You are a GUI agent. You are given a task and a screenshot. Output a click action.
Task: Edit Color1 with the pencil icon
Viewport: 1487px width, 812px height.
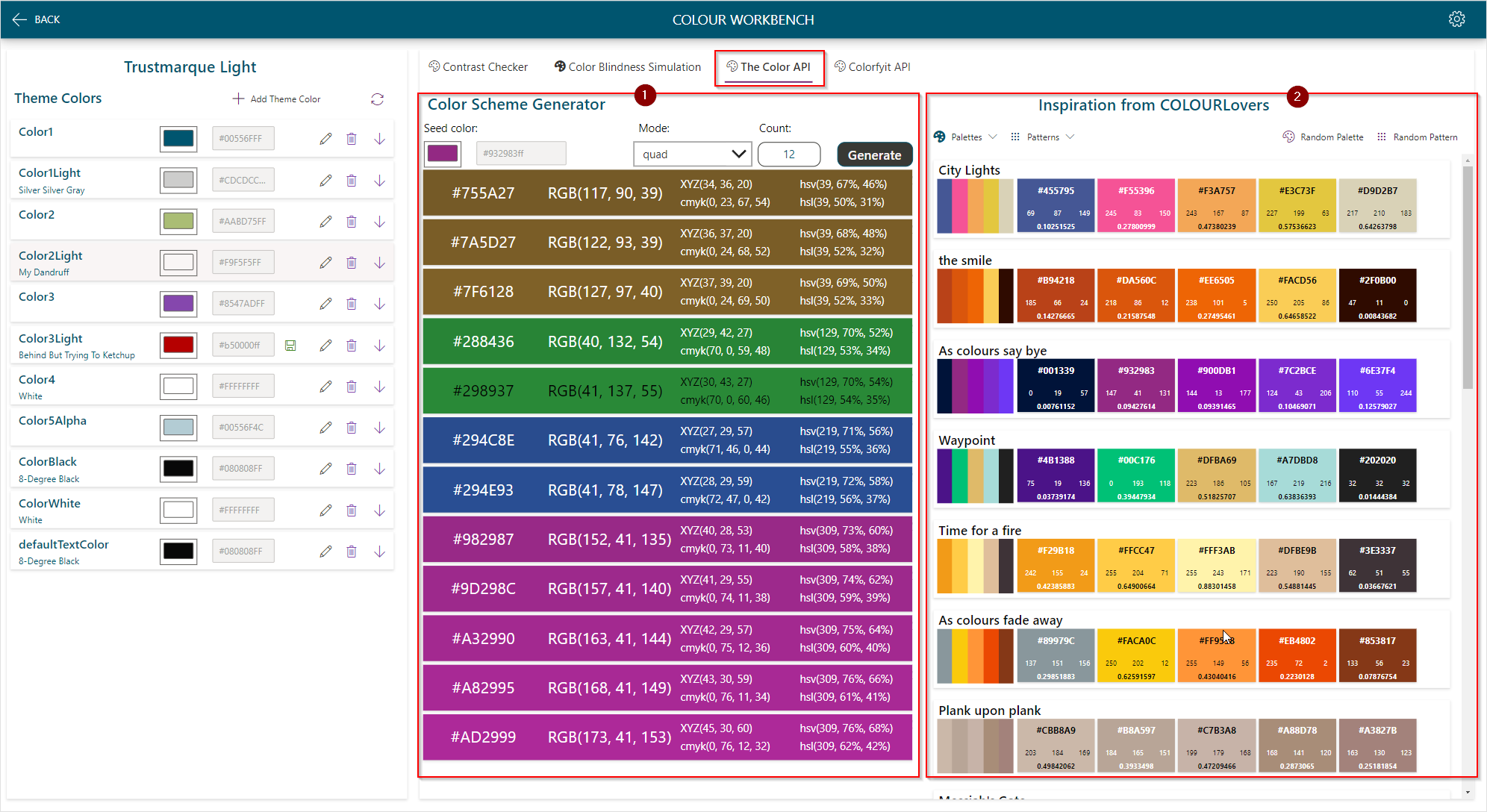pos(325,139)
